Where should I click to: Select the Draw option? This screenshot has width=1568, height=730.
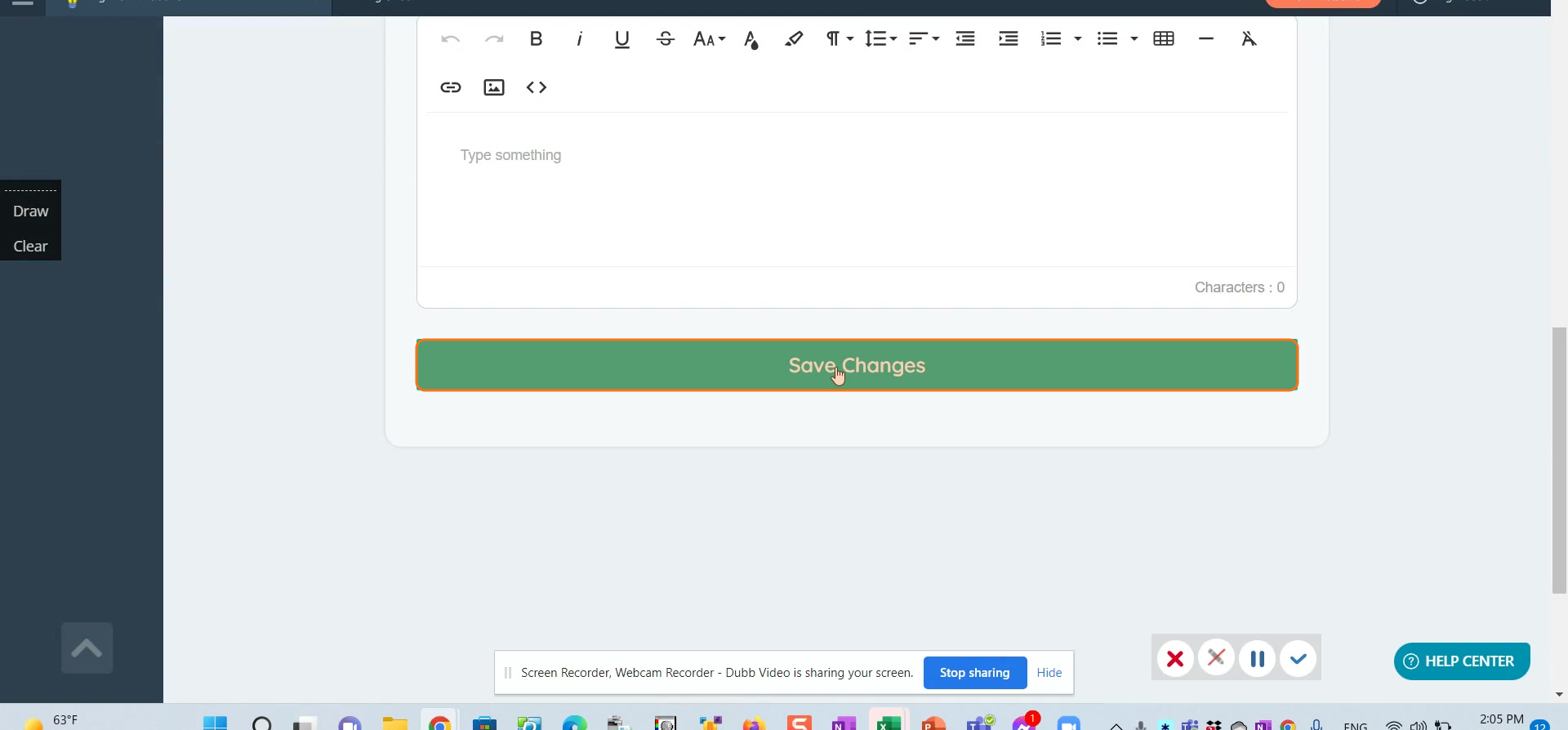pyautogui.click(x=31, y=211)
